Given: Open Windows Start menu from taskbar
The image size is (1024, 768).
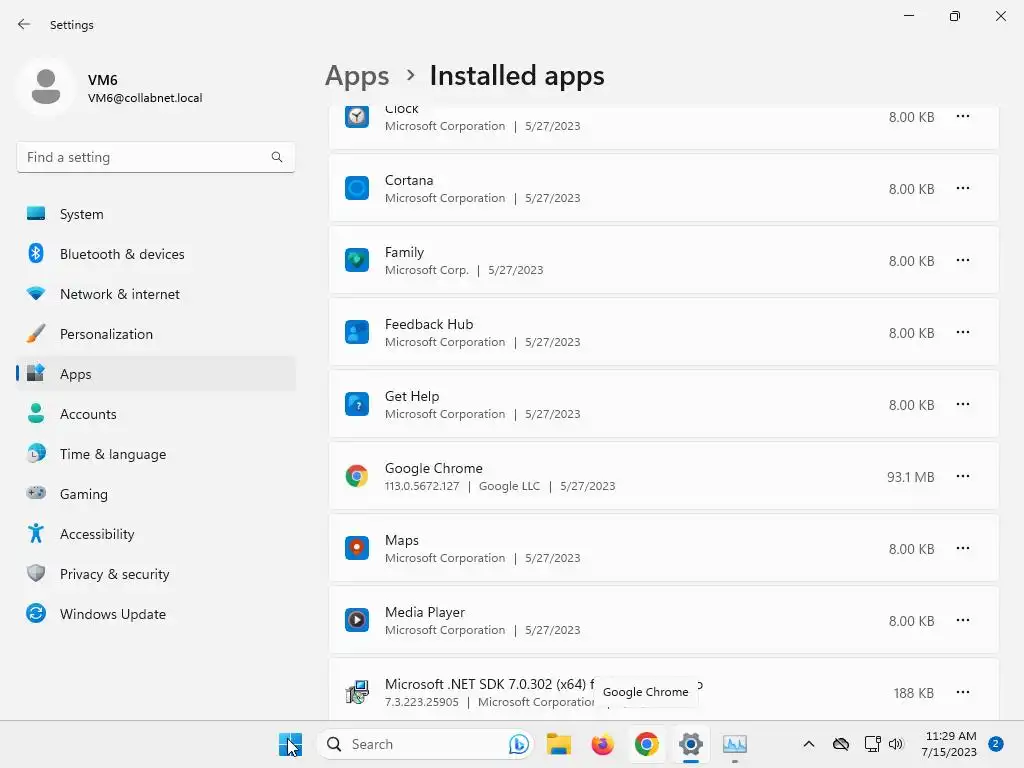Looking at the screenshot, I should pyautogui.click(x=290, y=744).
